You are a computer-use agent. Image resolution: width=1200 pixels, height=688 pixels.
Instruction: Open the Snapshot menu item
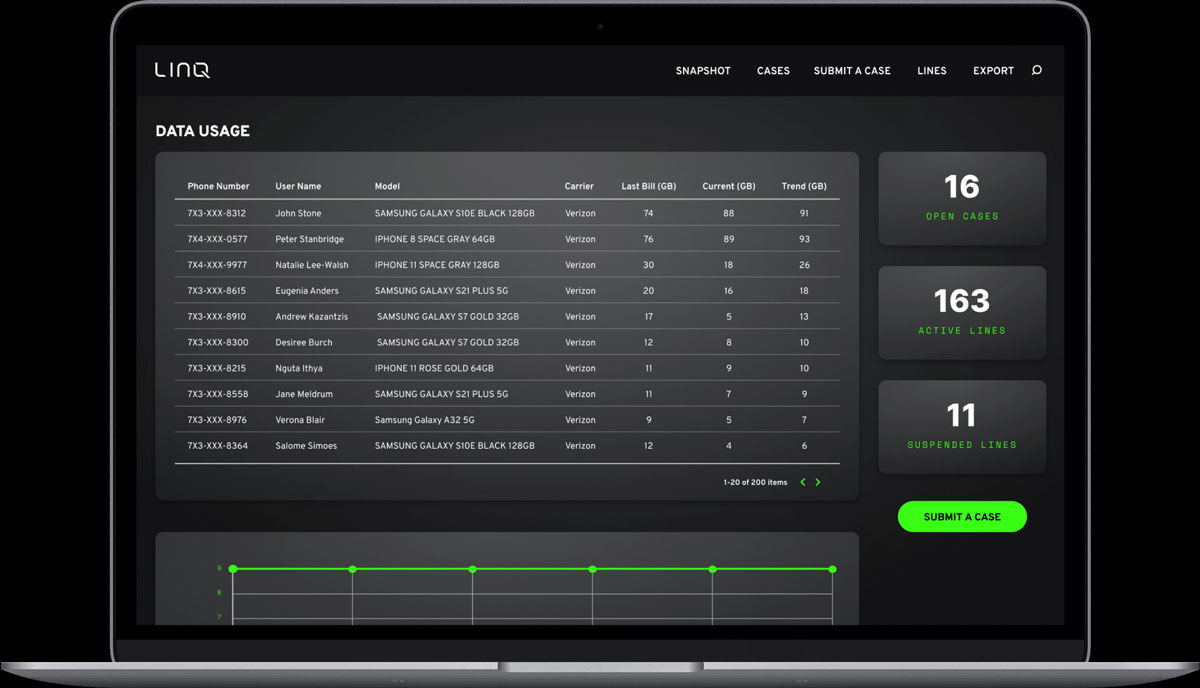point(702,71)
